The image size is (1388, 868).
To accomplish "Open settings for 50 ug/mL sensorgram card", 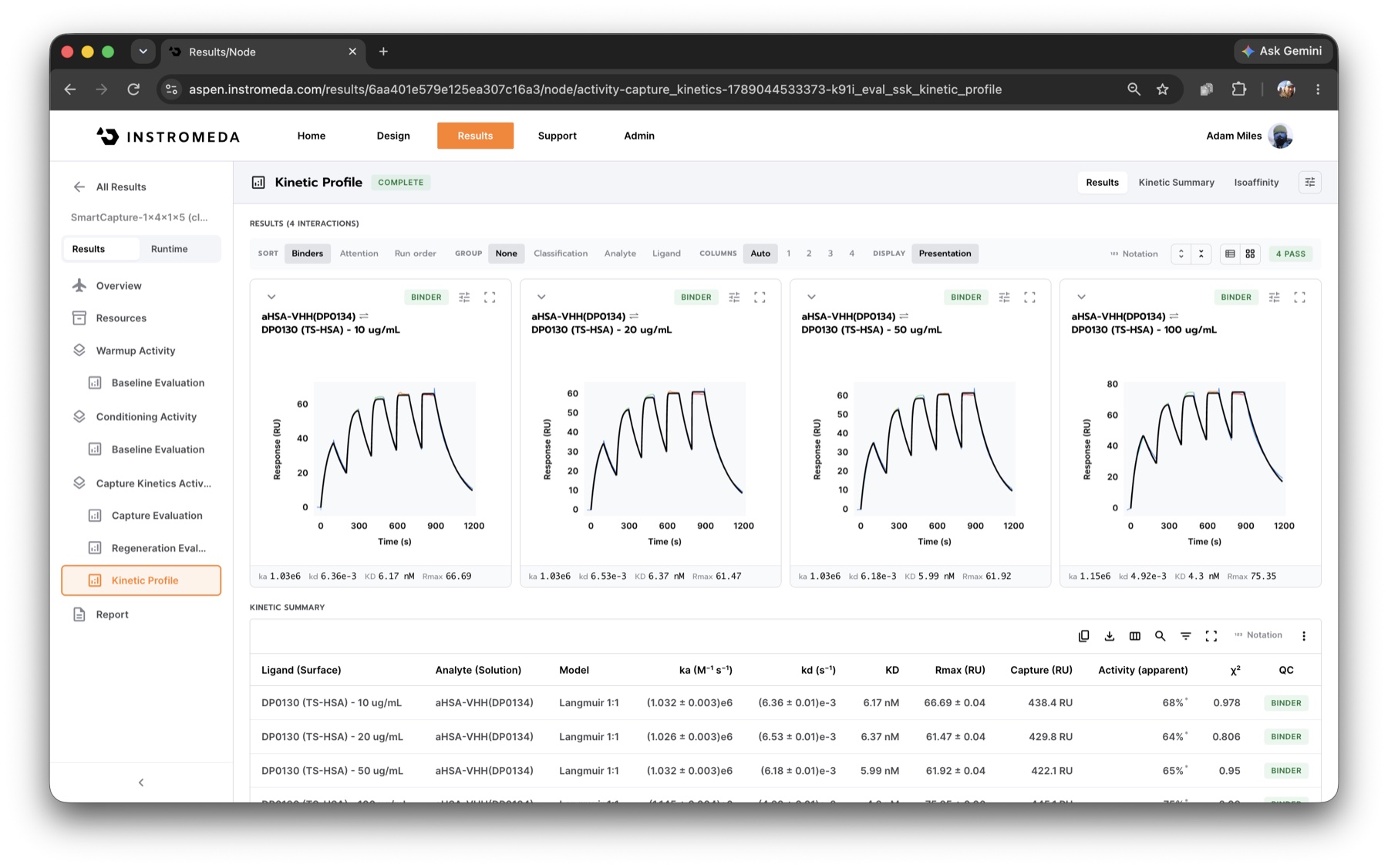I will tap(1004, 297).
